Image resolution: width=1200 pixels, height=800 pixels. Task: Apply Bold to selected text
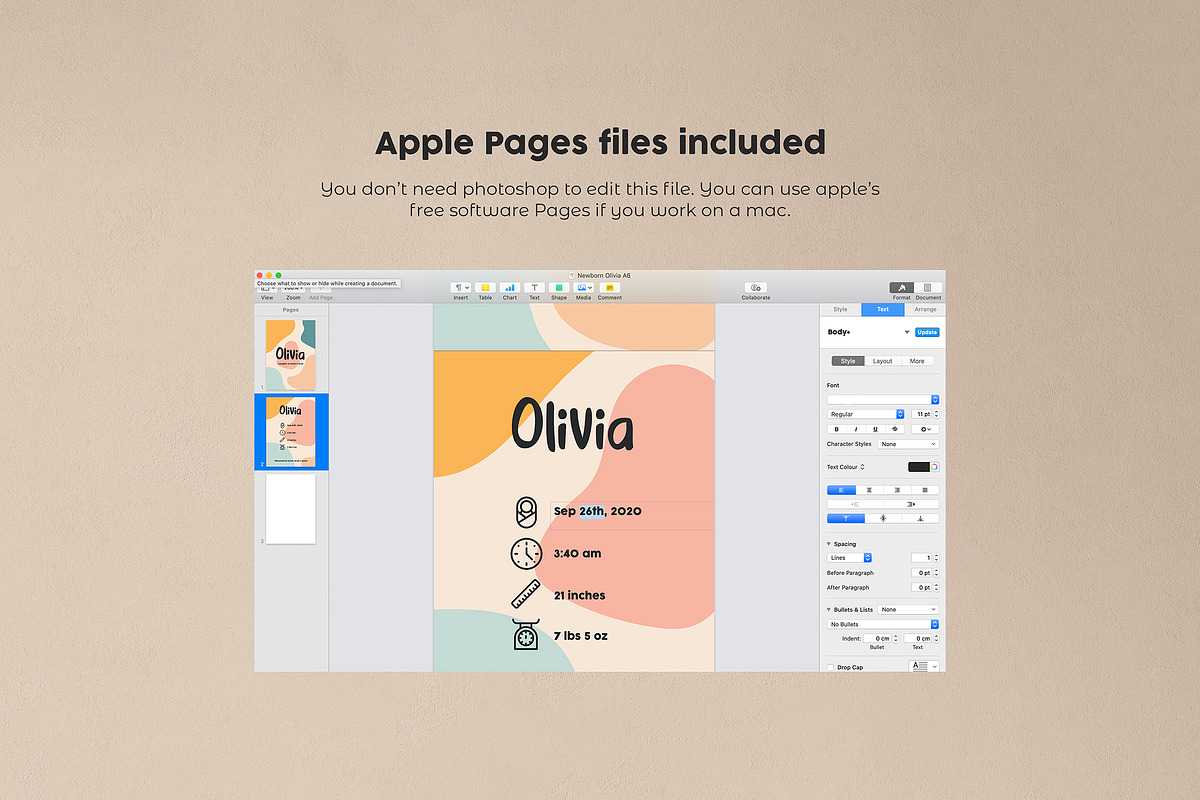837,429
